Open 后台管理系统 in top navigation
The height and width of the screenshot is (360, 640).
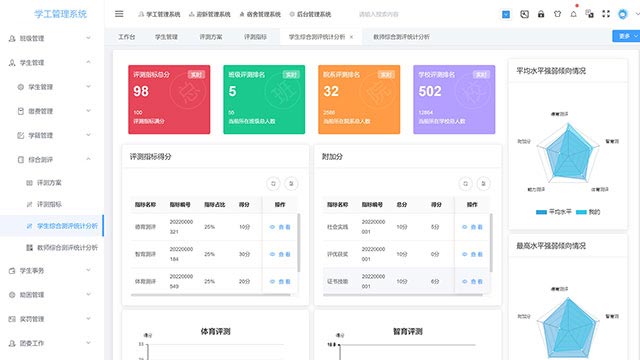point(310,14)
